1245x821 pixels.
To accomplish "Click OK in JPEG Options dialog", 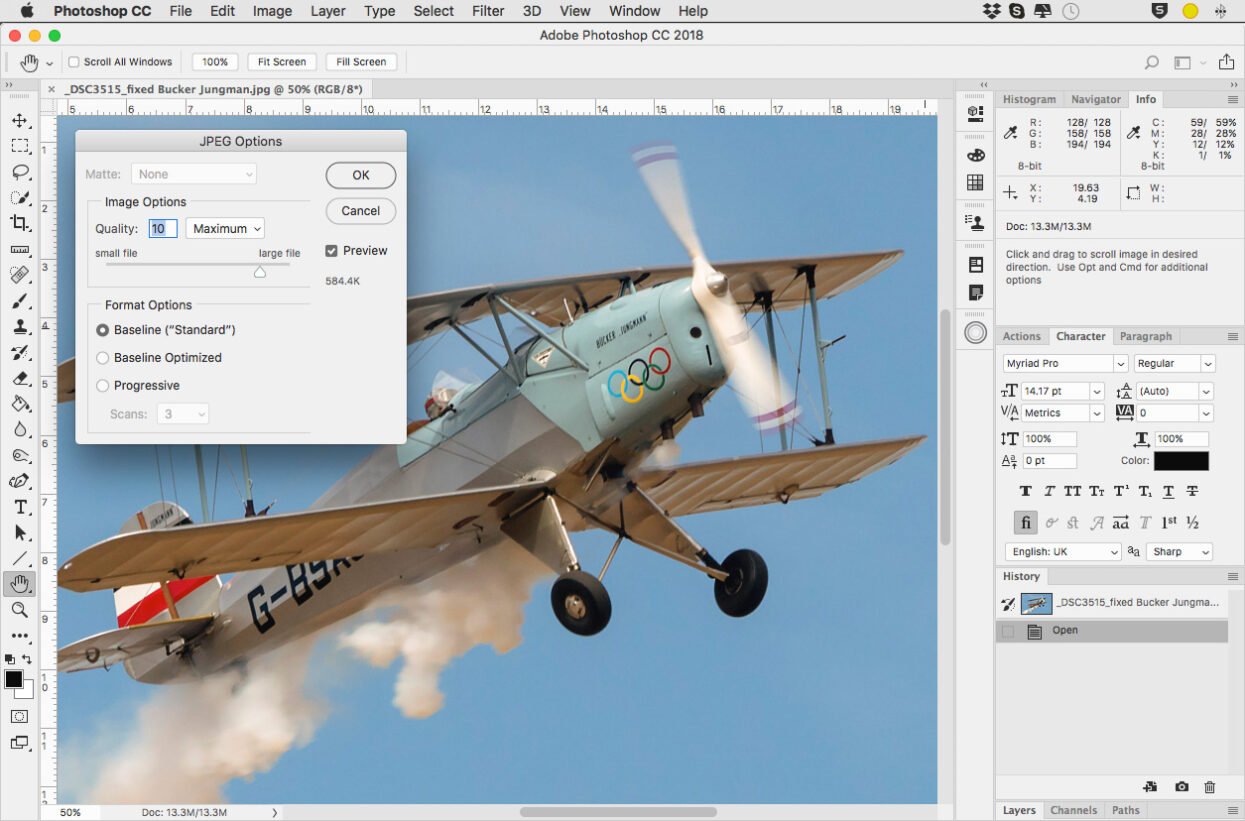I will click(361, 175).
